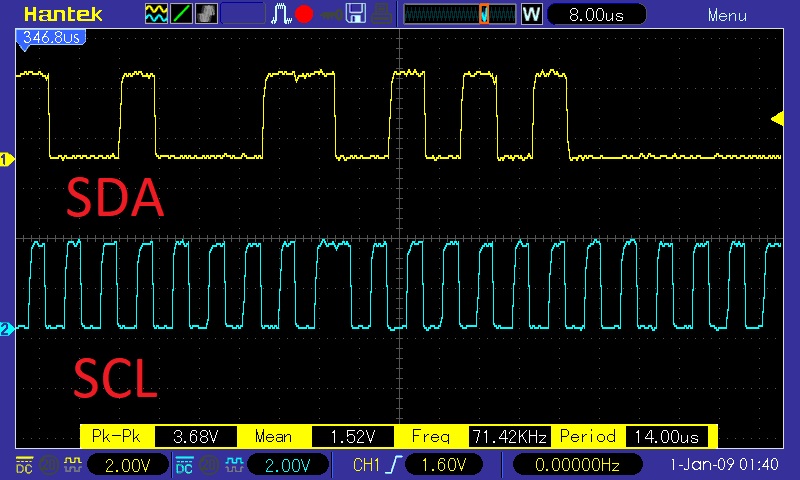Click the yellow CH1 DC coupling icon

(24, 465)
